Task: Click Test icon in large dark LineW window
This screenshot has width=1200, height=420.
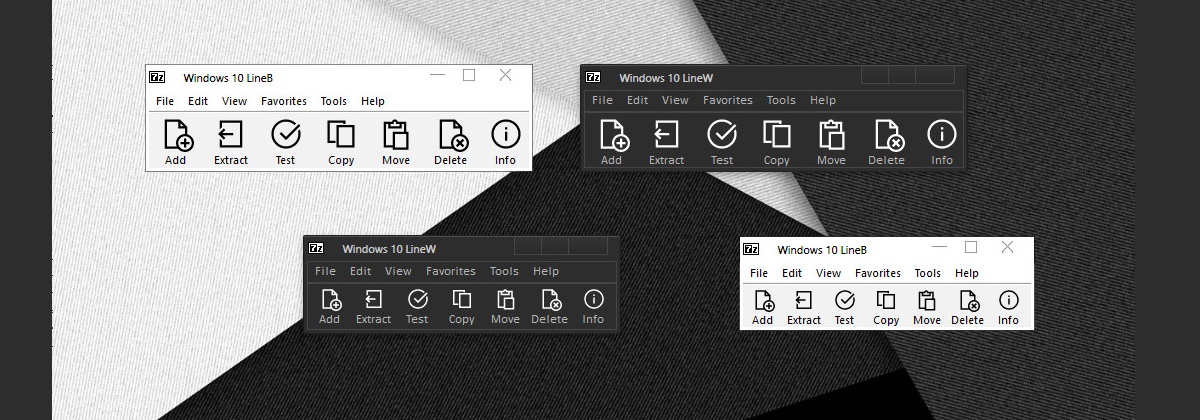Action: pos(722,134)
